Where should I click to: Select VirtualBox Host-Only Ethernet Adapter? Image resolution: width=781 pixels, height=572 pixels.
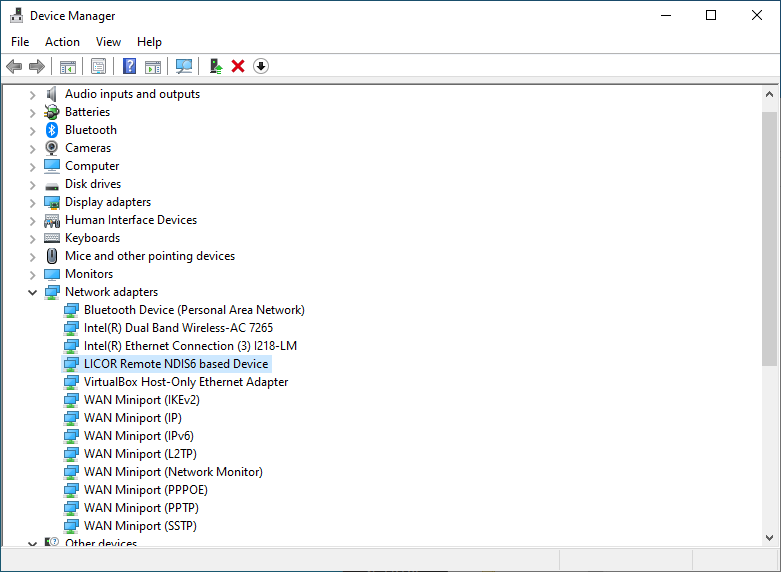[x=186, y=382]
